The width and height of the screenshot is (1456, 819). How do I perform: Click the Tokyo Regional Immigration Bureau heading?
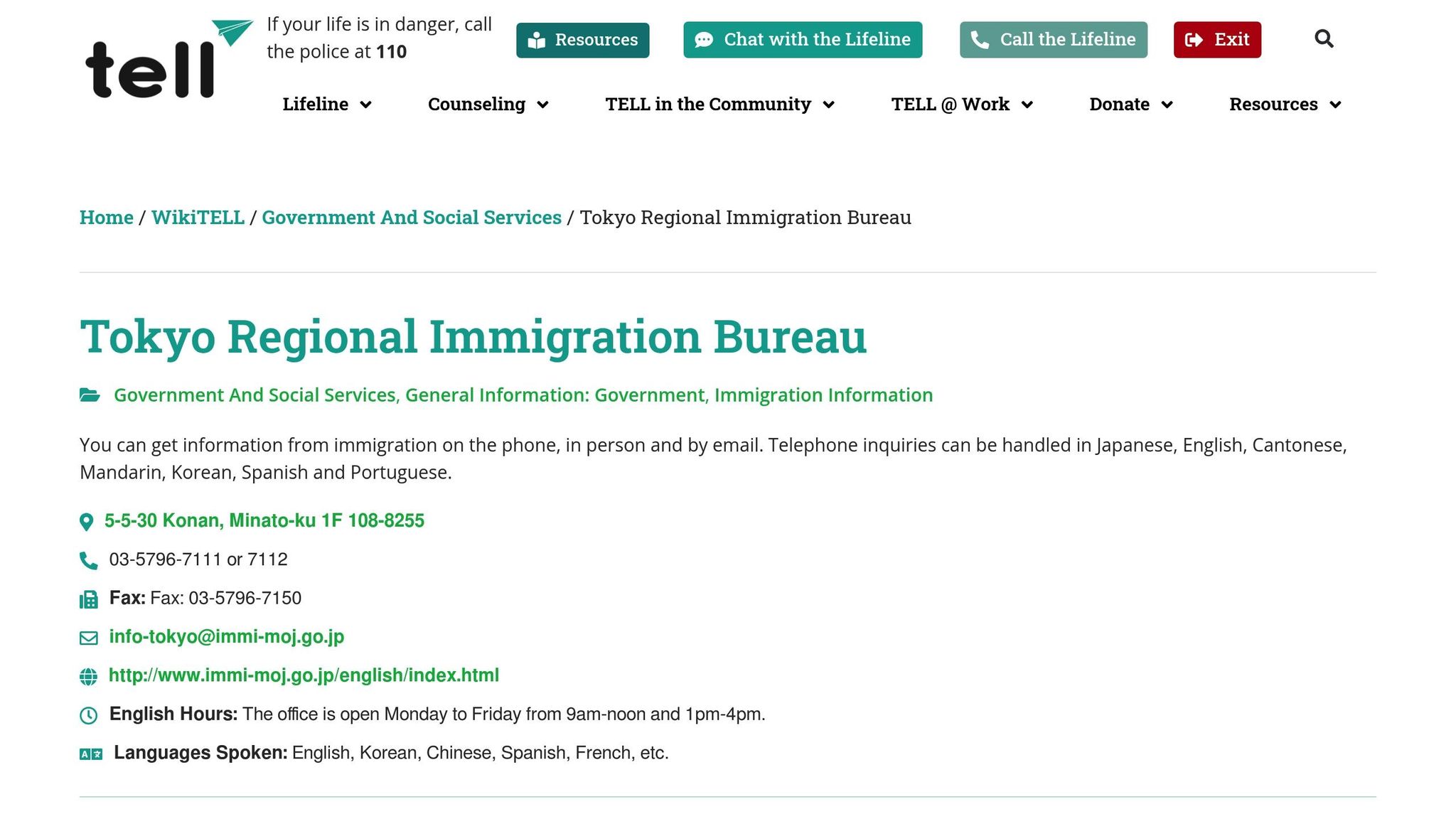click(473, 336)
